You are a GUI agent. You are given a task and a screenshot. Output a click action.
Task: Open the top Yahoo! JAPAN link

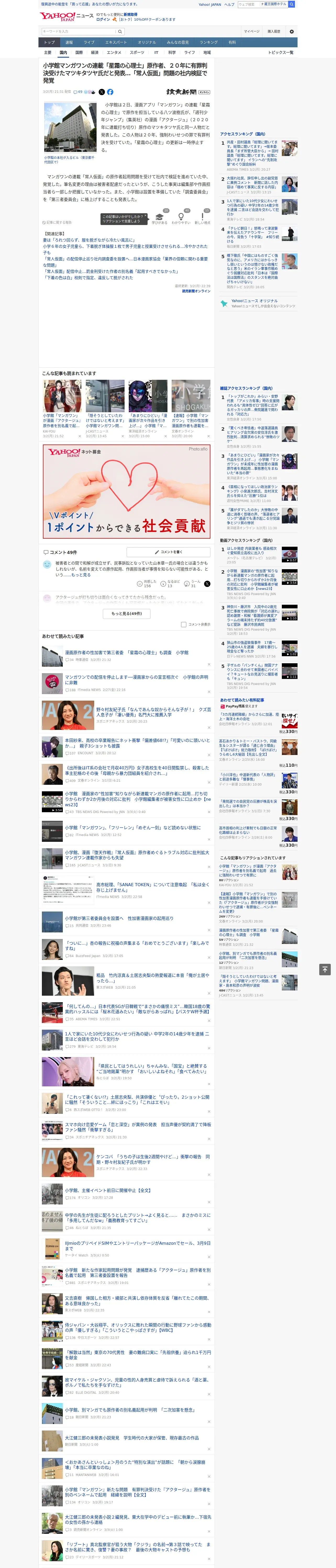tap(210, 4)
